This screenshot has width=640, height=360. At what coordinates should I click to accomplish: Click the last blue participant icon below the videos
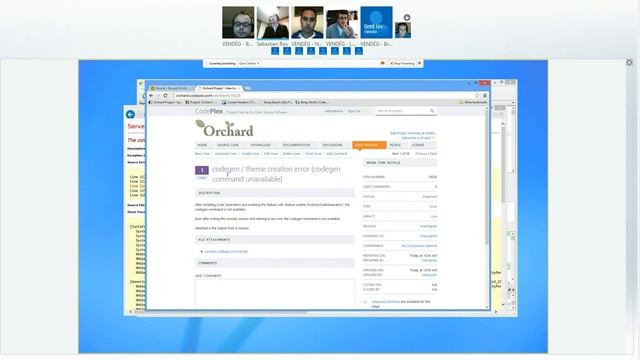coord(359,51)
